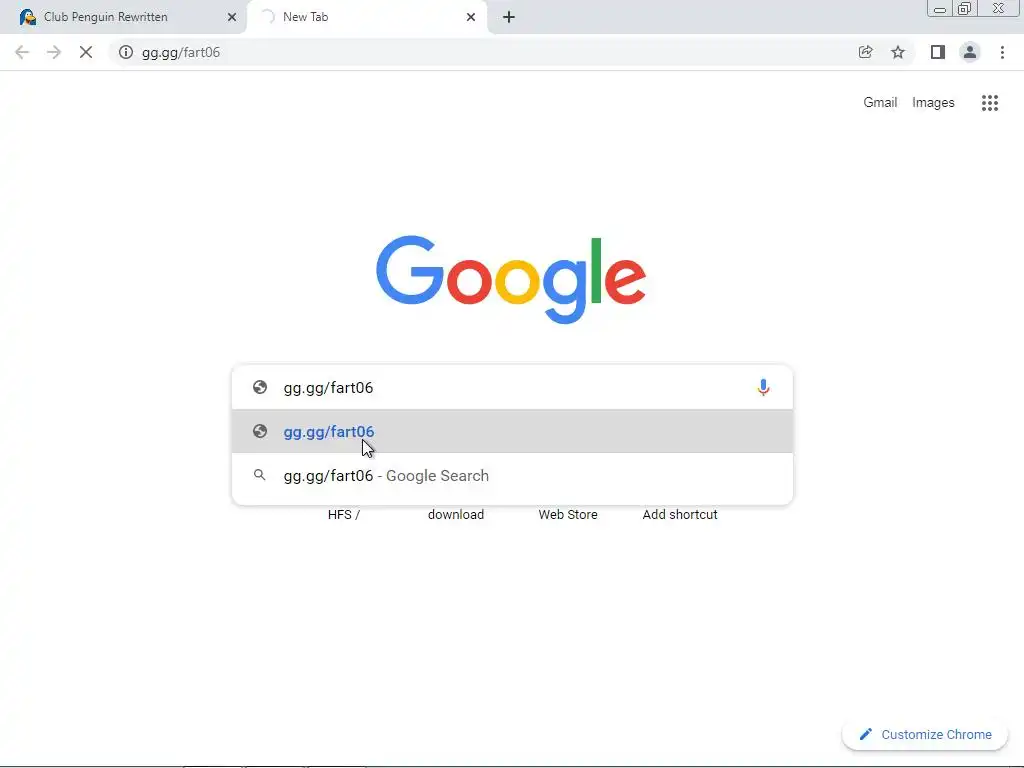Click the Google logo
Screen dimensions: 1024x768
point(511,280)
